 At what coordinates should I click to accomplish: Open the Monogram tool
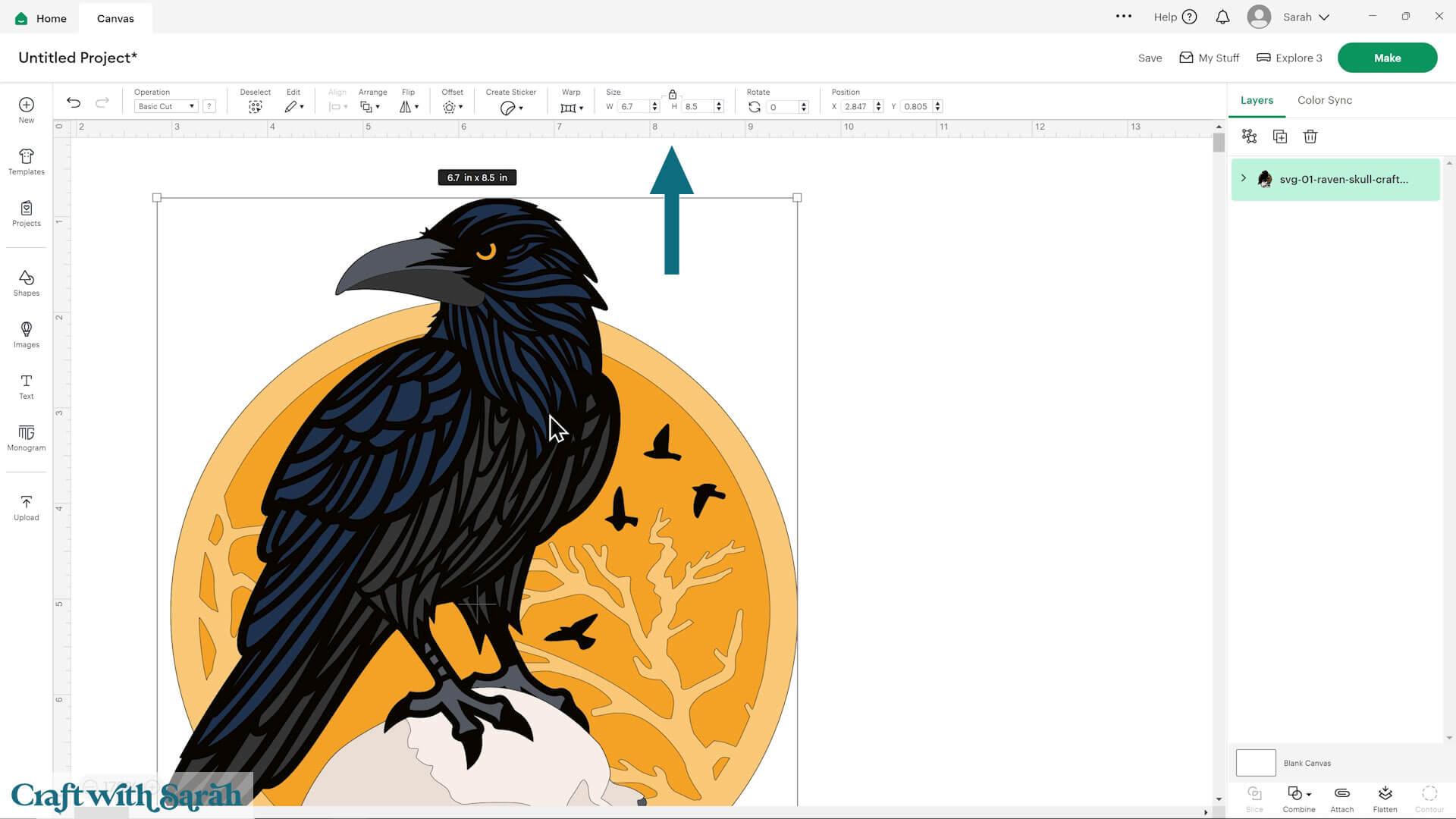tap(26, 438)
